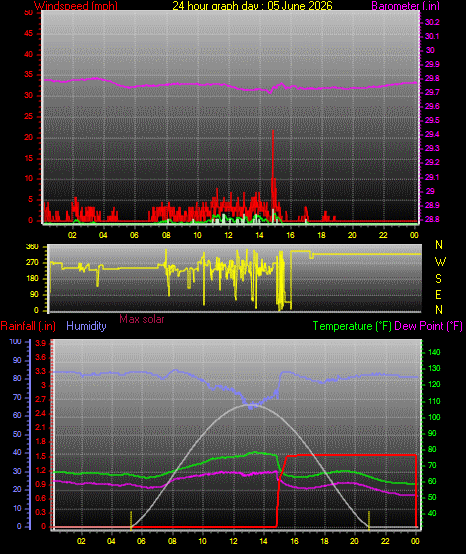466x554 pixels.
Task: Click the rainfall scale value '0.9'
Action: (x=41, y=484)
